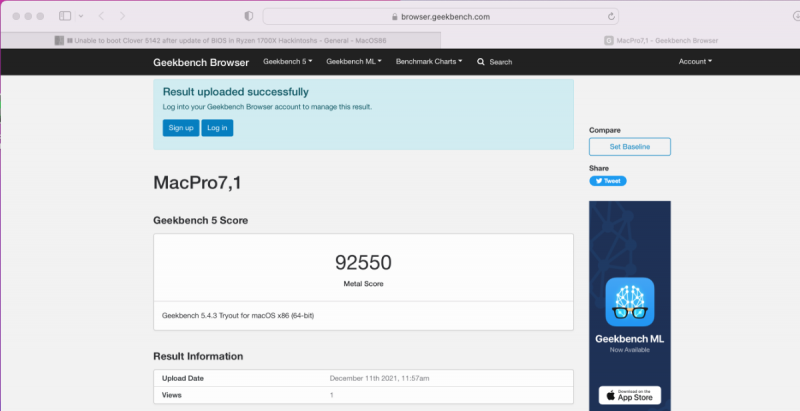Image resolution: width=800 pixels, height=411 pixels.
Task: Click the lock icon in the address bar
Action: coord(394,17)
